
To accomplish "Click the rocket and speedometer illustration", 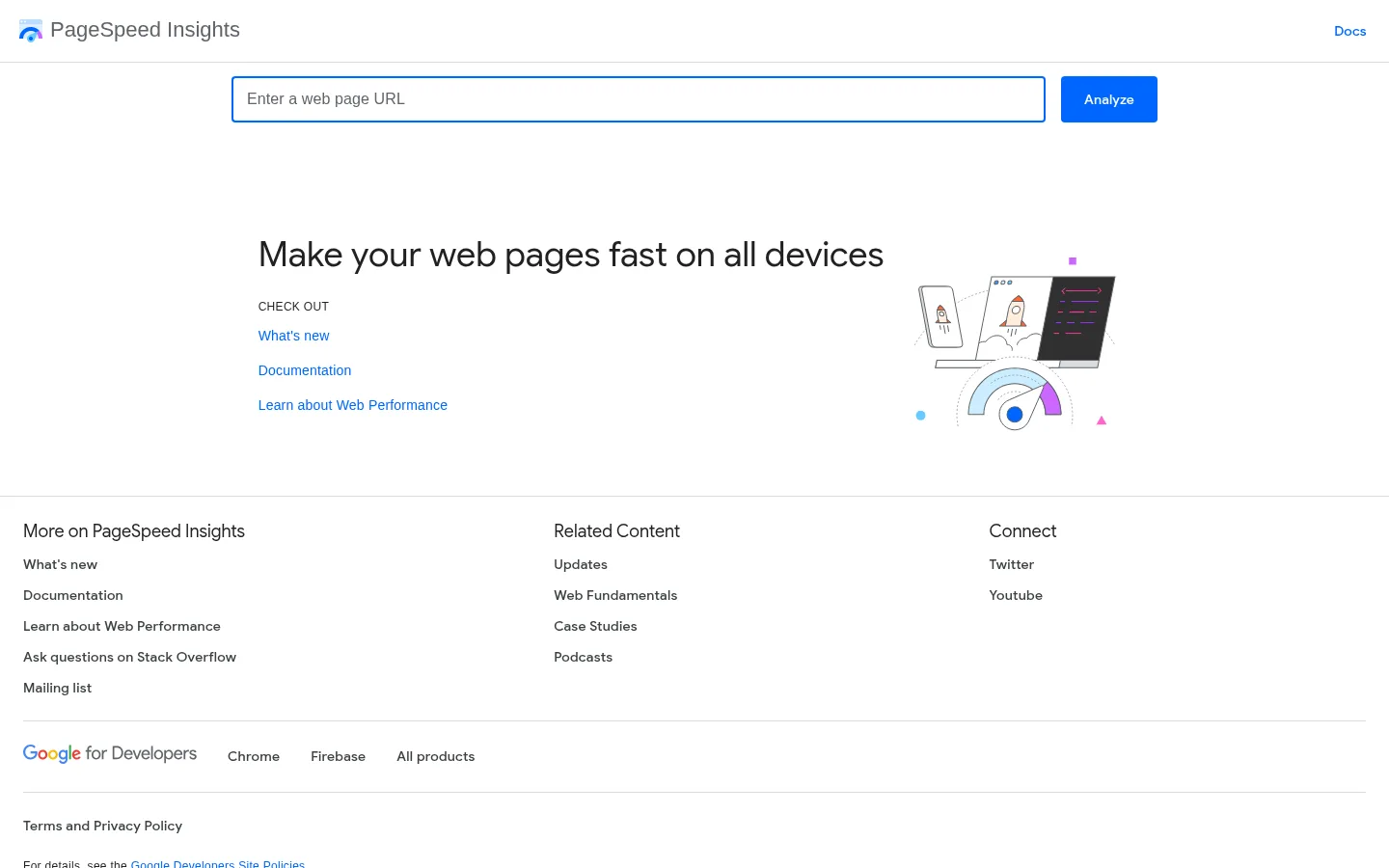I will click(1015, 343).
